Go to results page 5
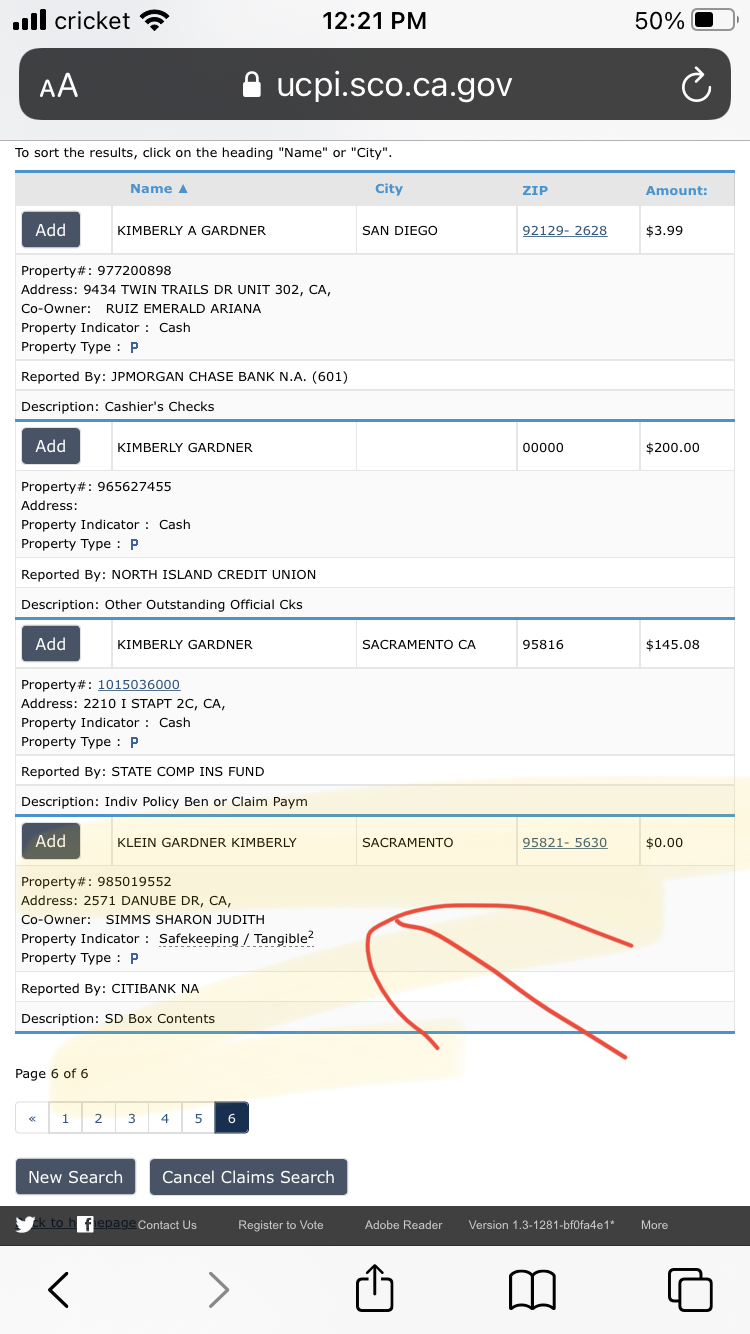750x1334 pixels. point(198,1118)
